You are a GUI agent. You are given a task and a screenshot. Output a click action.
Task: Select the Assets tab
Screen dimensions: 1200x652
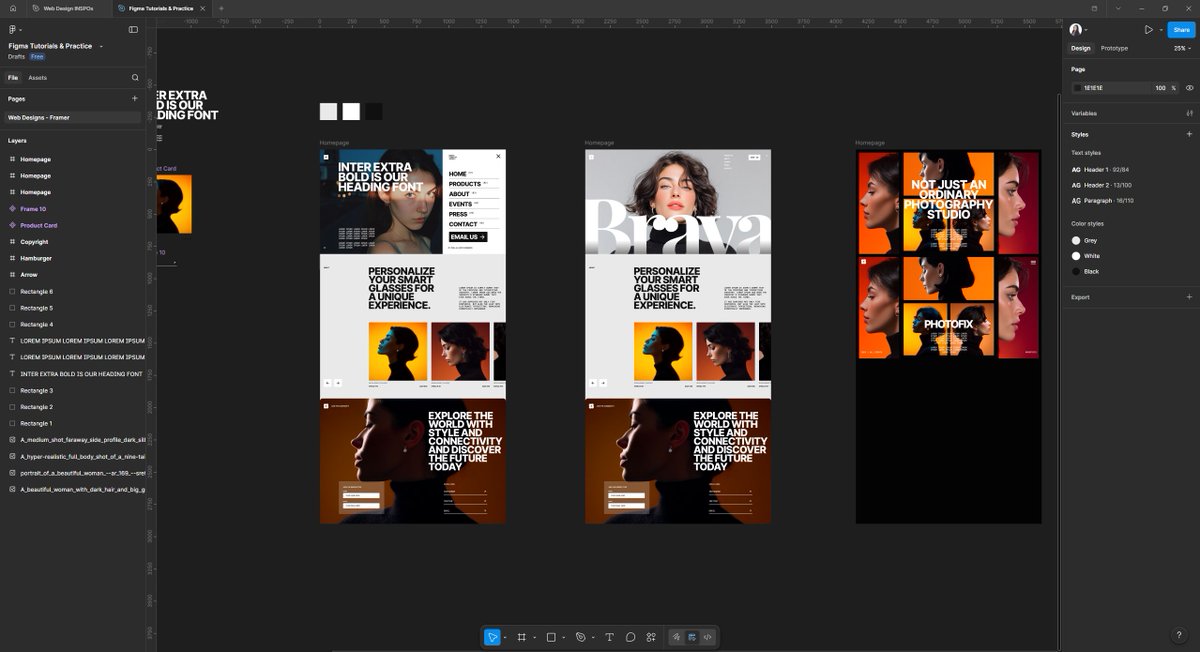pos(37,77)
